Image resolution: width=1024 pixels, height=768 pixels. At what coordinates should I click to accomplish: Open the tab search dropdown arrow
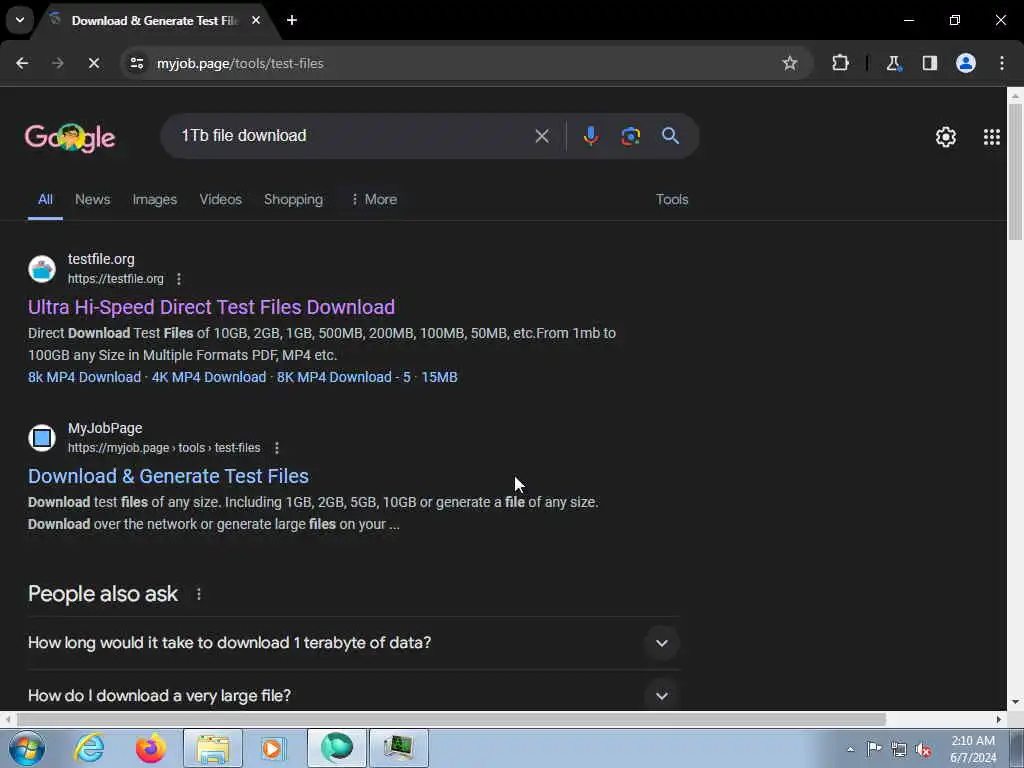20,20
